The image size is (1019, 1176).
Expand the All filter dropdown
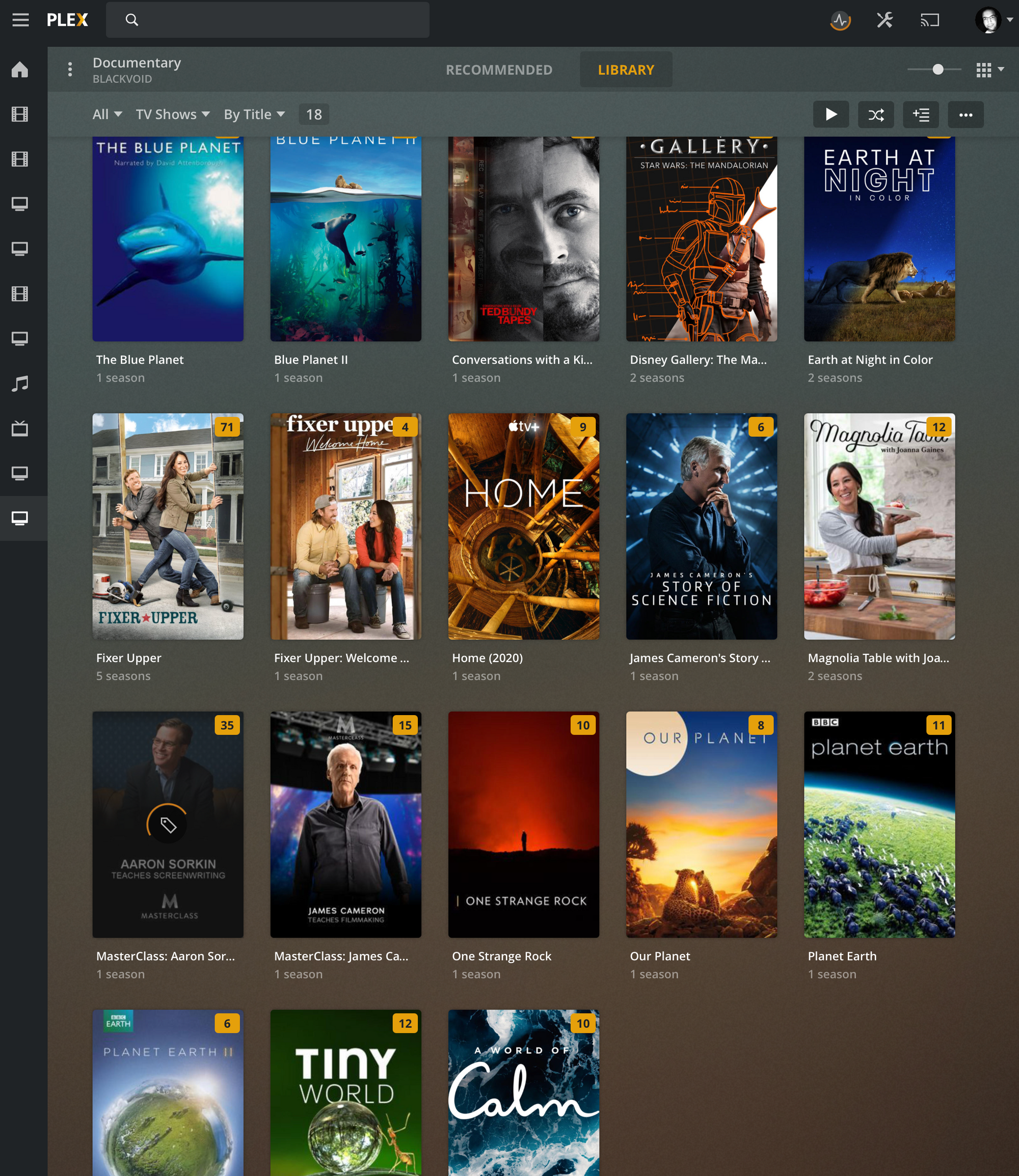[107, 114]
